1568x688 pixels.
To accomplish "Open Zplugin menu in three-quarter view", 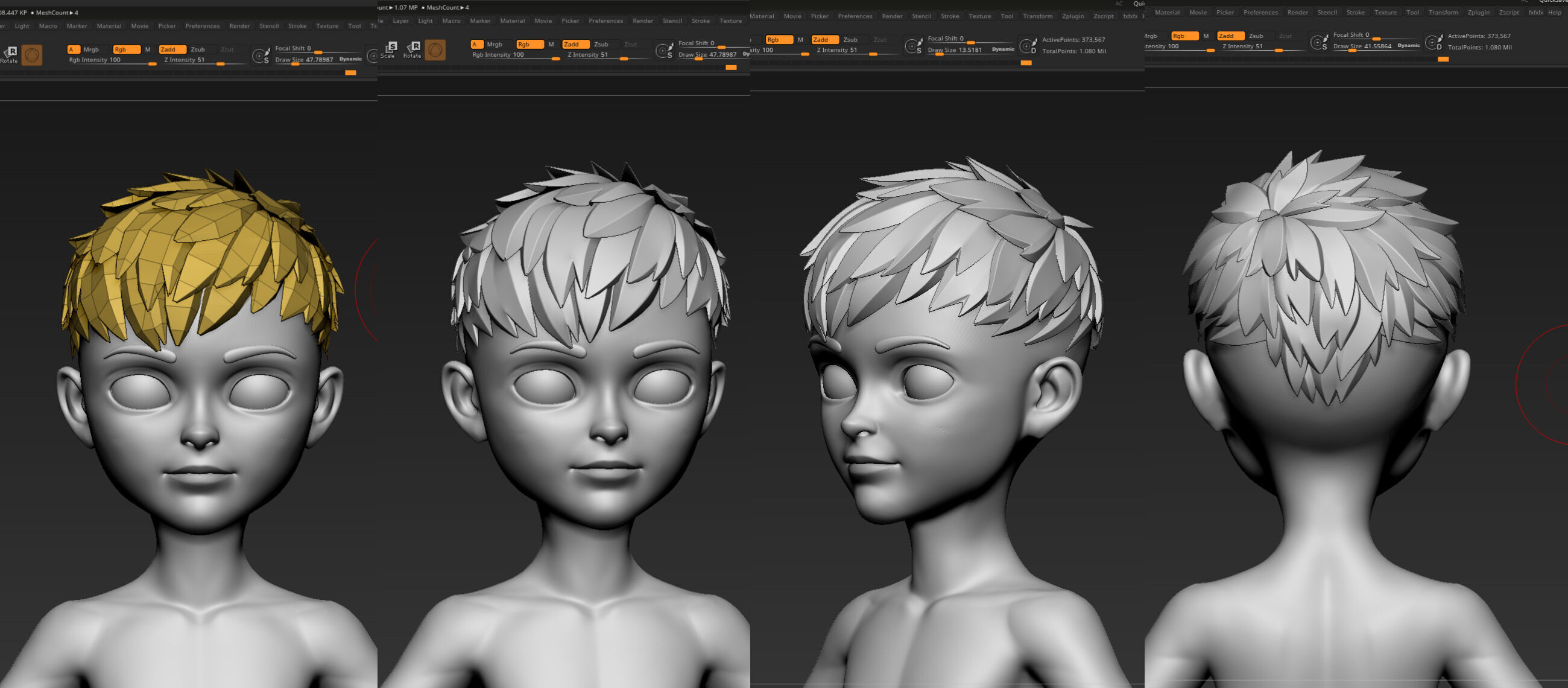I will point(1073,16).
